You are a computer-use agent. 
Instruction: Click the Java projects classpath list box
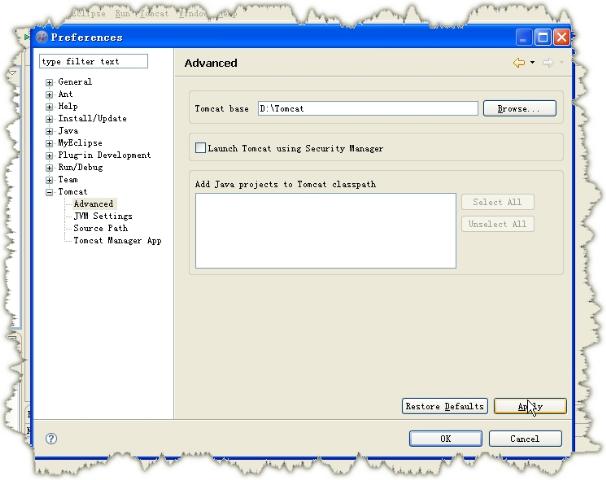click(325, 231)
